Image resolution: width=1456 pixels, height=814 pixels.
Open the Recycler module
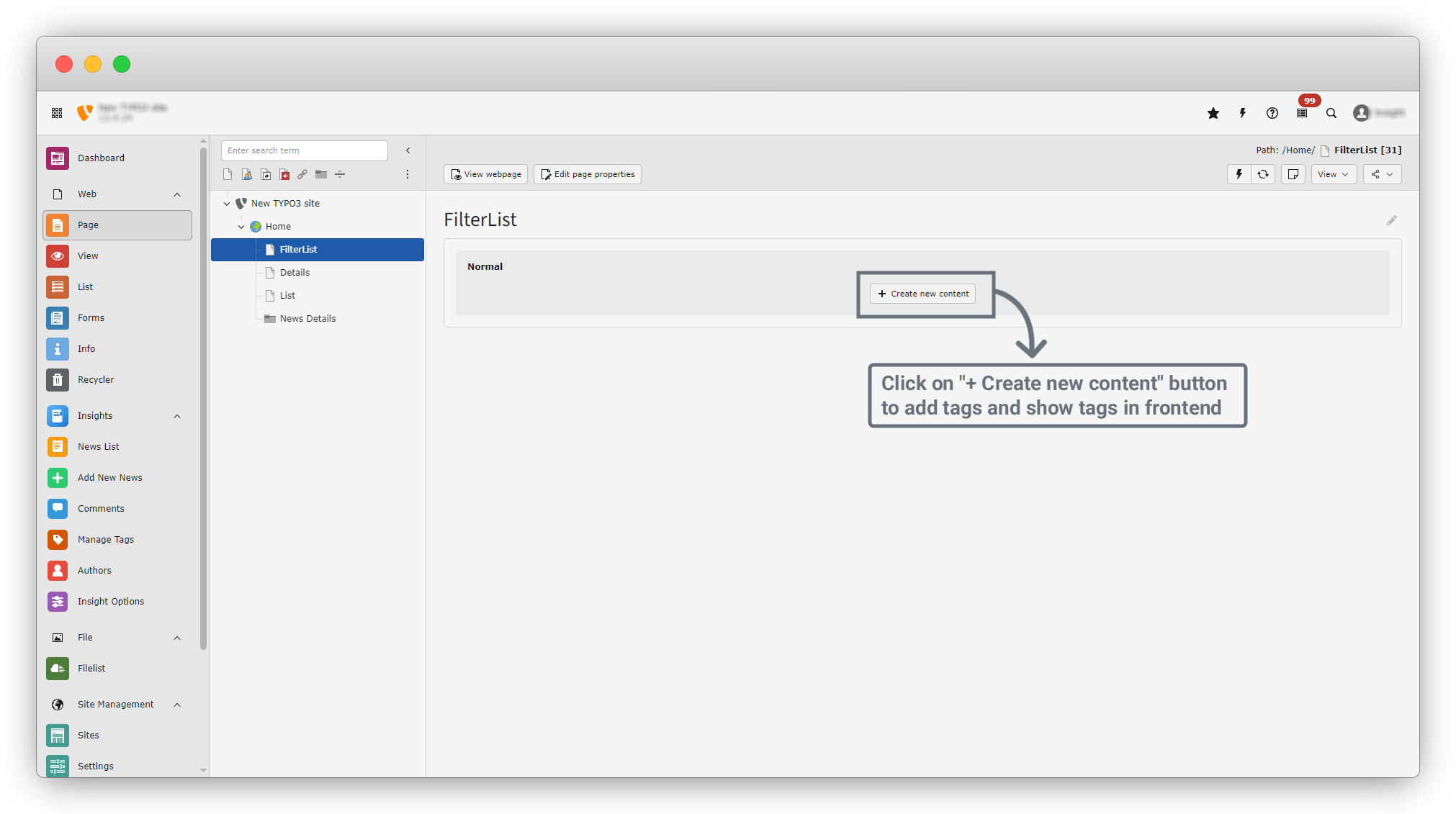point(96,379)
